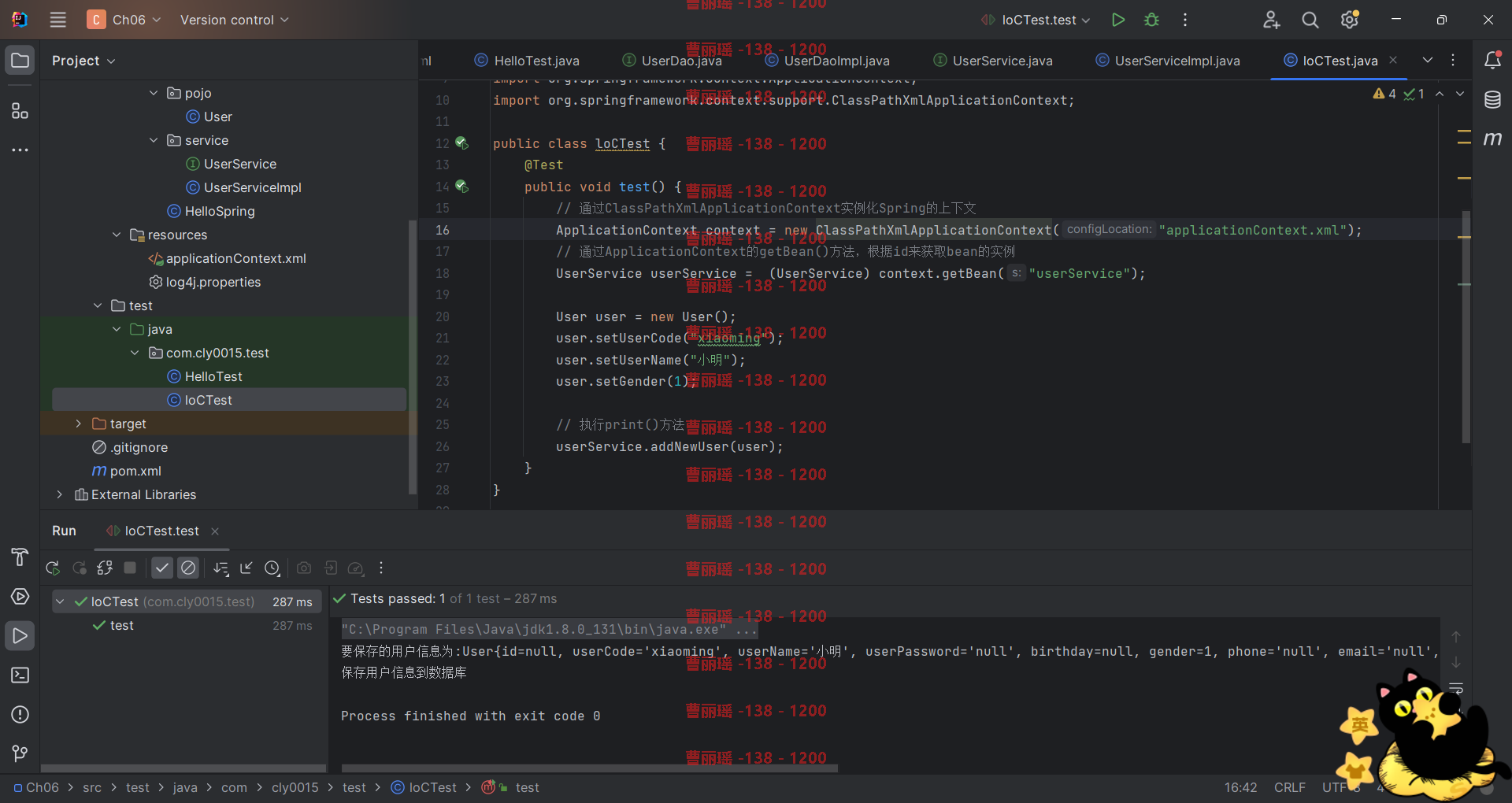Expand the target folder
This screenshot has width=1512, height=803.
point(78,424)
